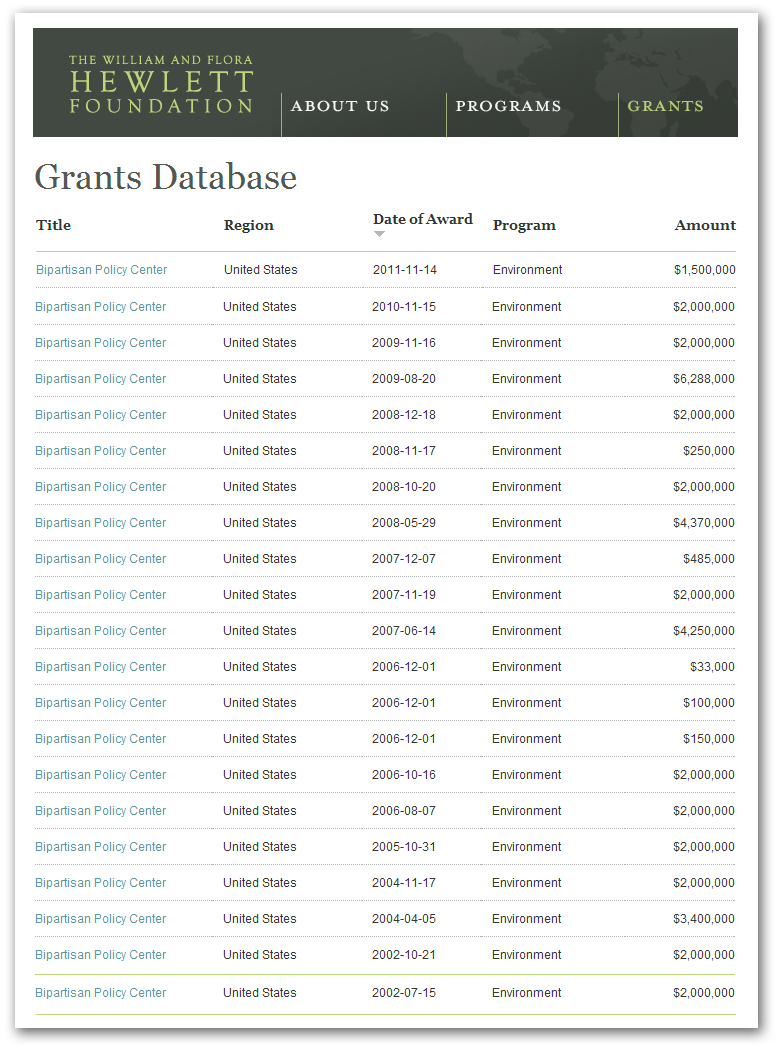This screenshot has width=777, height=1048.
Task: Open Bipartisan Policy Center grant dated 2008-11-17
Action: pos(100,451)
